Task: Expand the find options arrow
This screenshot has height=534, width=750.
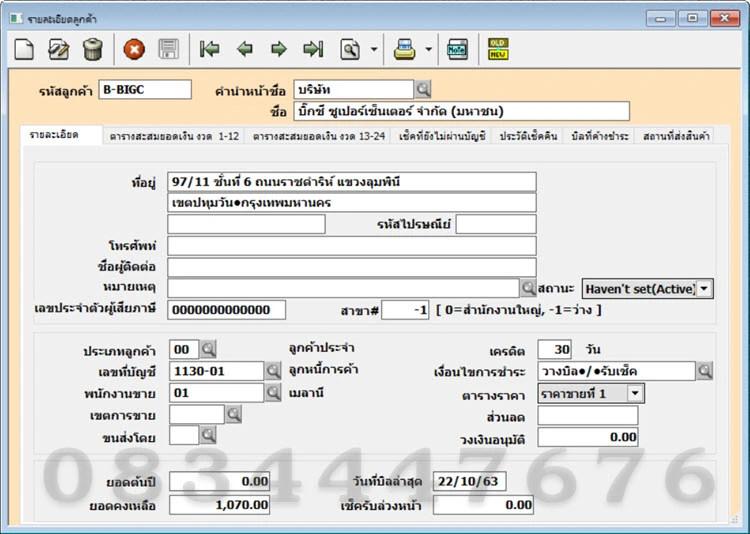Action: pos(374,49)
